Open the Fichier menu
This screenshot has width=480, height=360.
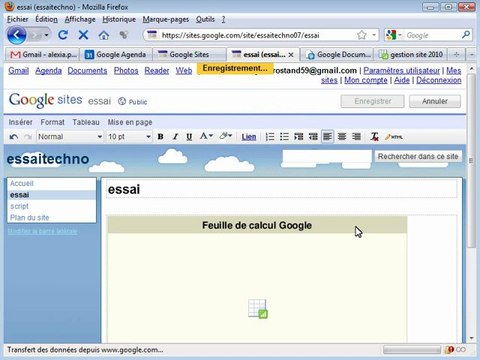tap(18, 19)
